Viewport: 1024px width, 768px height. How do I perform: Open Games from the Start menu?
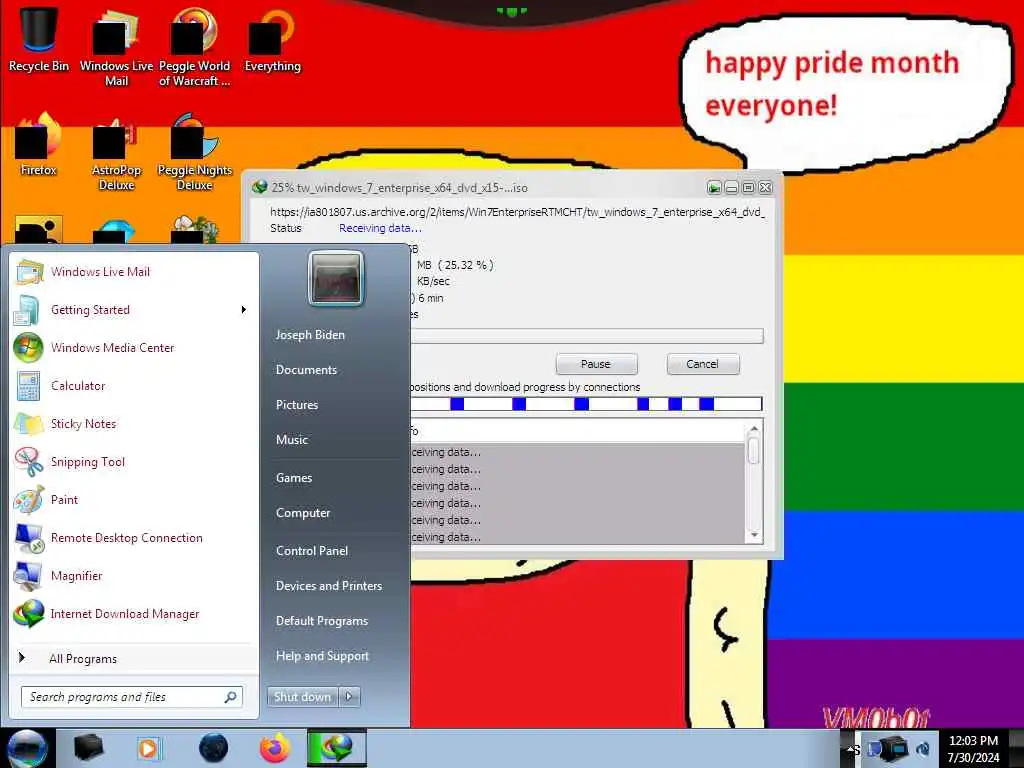click(294, 478)
